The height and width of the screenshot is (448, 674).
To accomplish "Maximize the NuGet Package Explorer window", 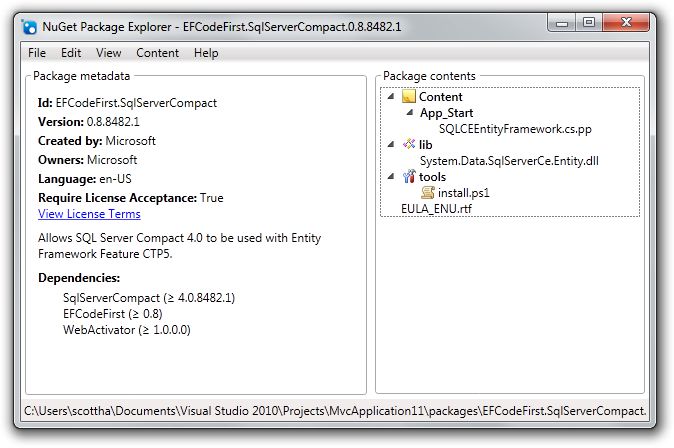I will (589, 23).
